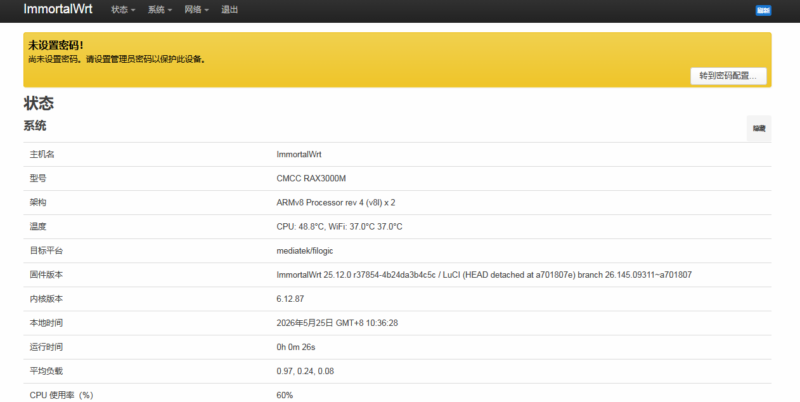Click the 平均负载 row label
The height and width of the screenshot is (402, 800).
(x=46, y=371)
